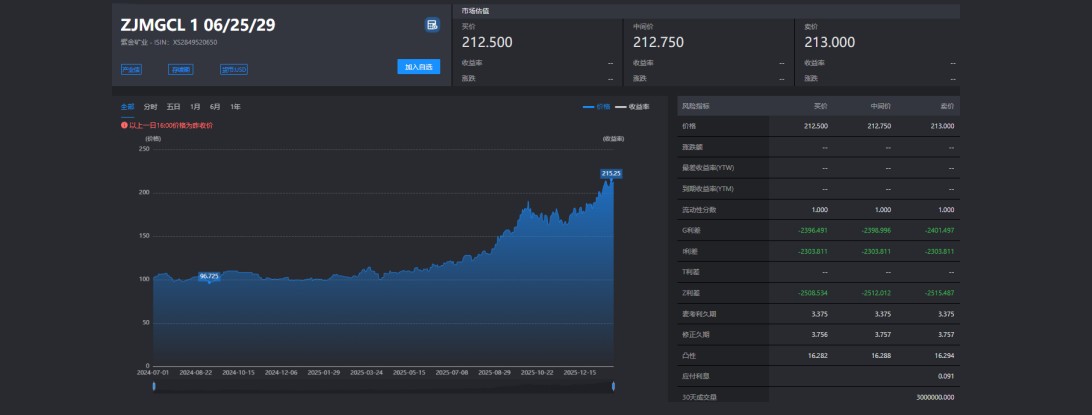Switch chart to 全部 range tab
Screen dimensions: 1092x415
coord(127,106)
